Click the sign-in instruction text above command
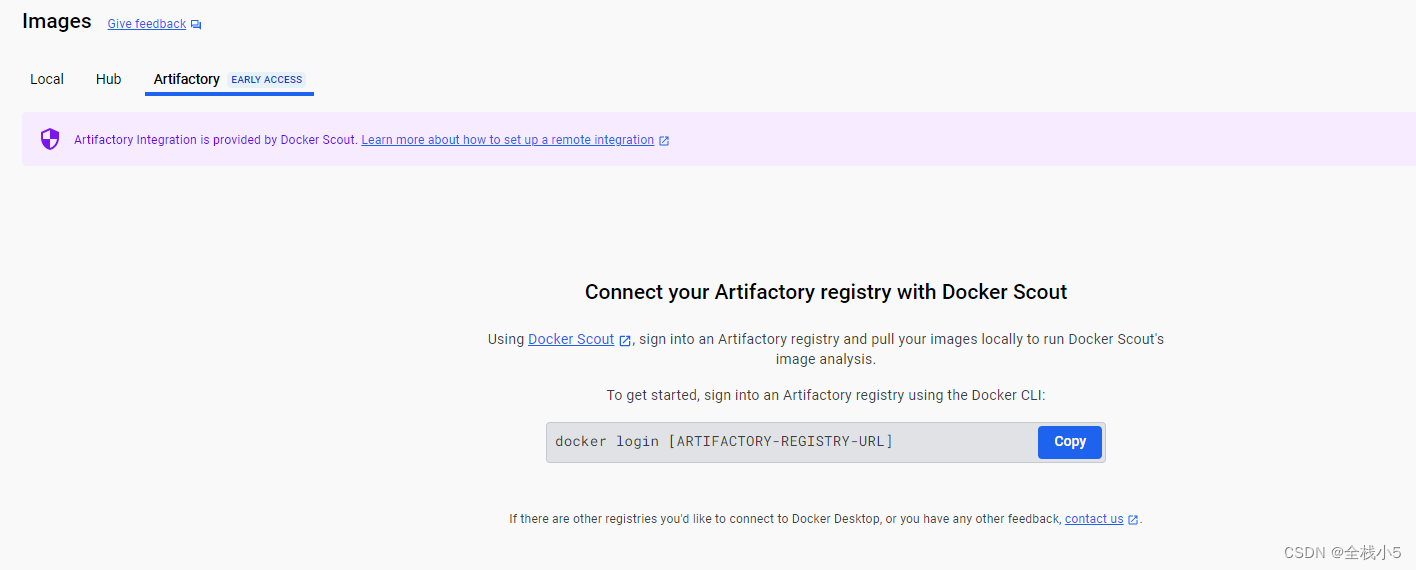This screenshot has height=570, width=1416. click(x=826, y=395)
